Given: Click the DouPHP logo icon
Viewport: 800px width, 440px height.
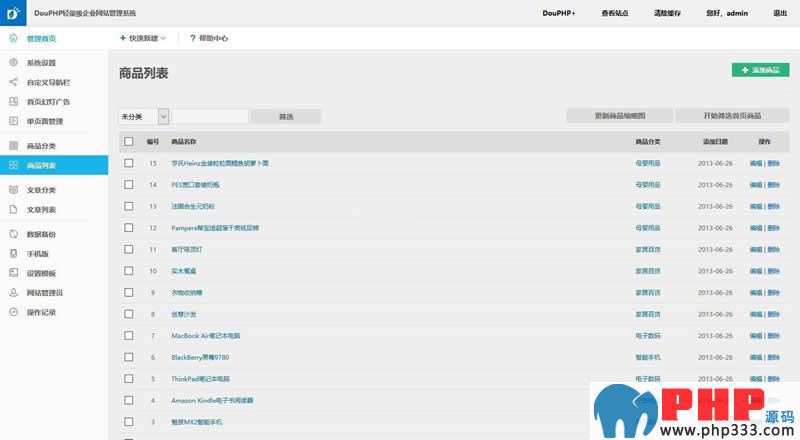Looking at the screenshot, I should point(13,13).
